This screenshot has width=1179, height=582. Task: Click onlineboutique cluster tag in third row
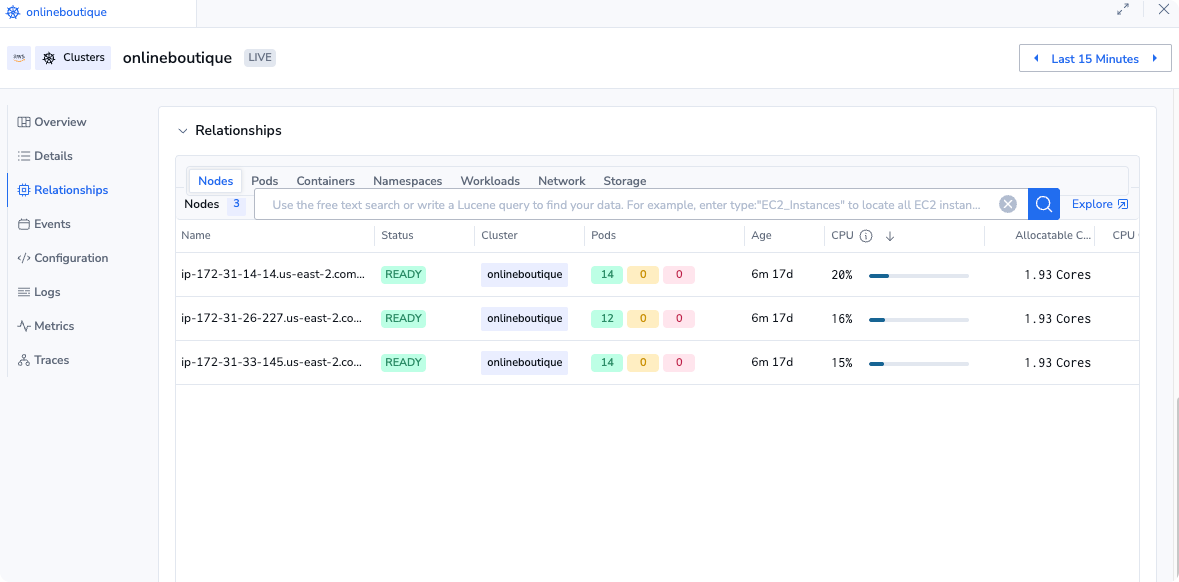point(525,362)
